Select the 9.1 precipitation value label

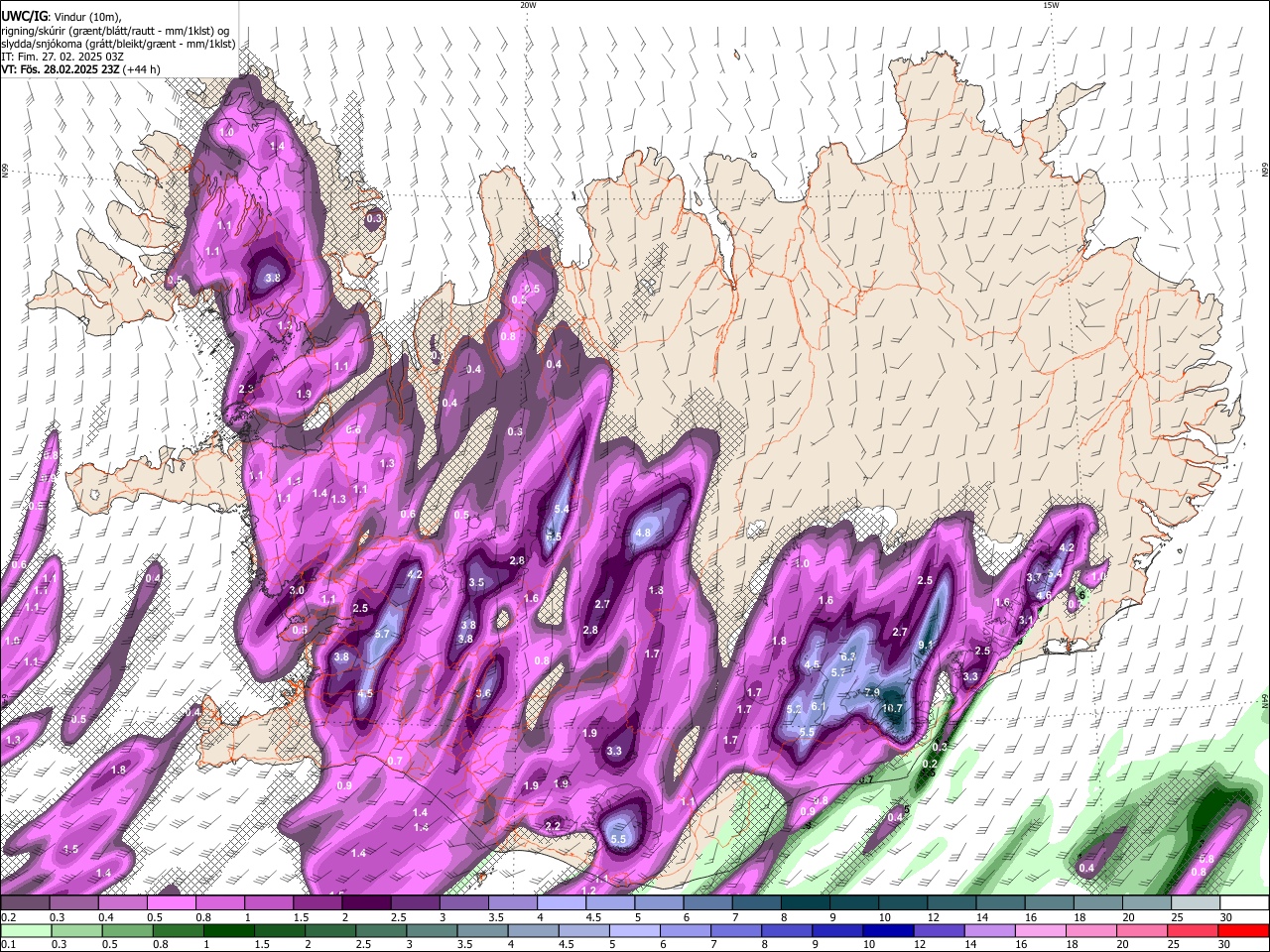(927, 645)
